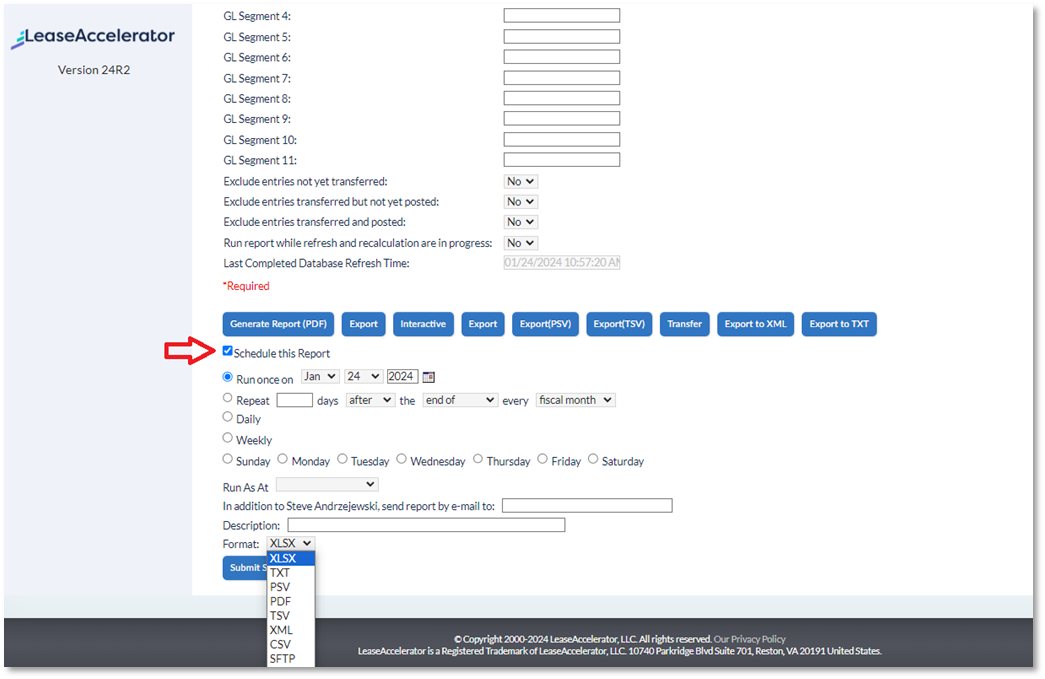1045x679 pixels.
Task: Click Export to XML button
Action: click(756, 325)
